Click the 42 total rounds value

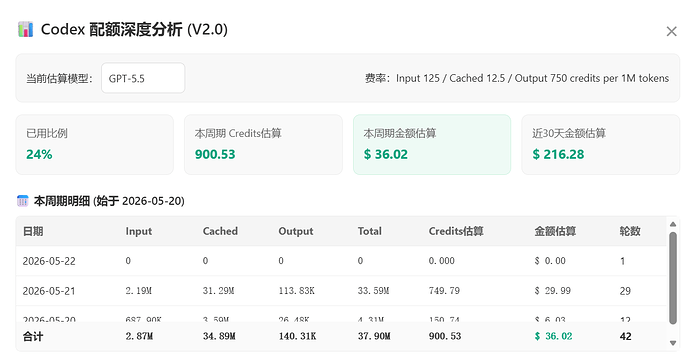click(x=625, y=336)
